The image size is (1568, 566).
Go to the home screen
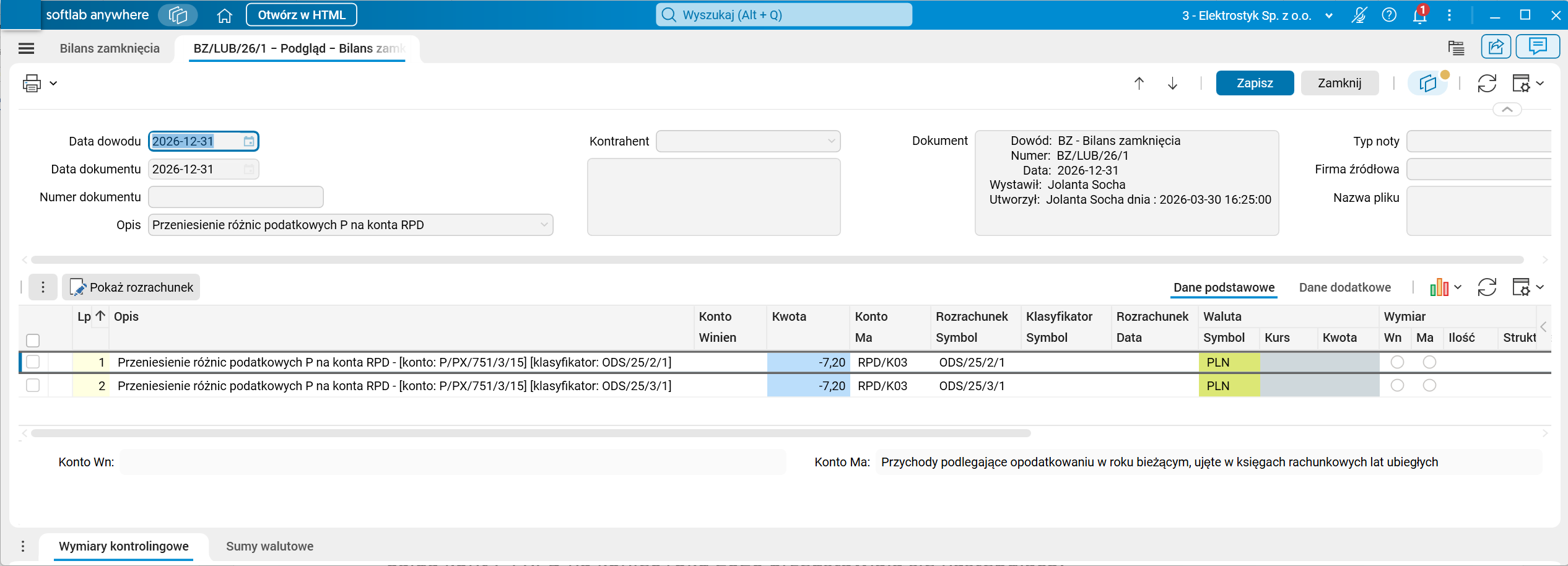(x=224, y=15)
